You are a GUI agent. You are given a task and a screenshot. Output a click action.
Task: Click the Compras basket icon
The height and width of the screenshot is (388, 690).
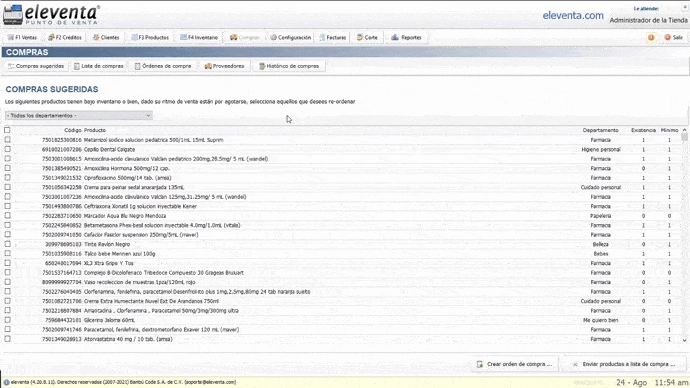click(x=234, y=37)
